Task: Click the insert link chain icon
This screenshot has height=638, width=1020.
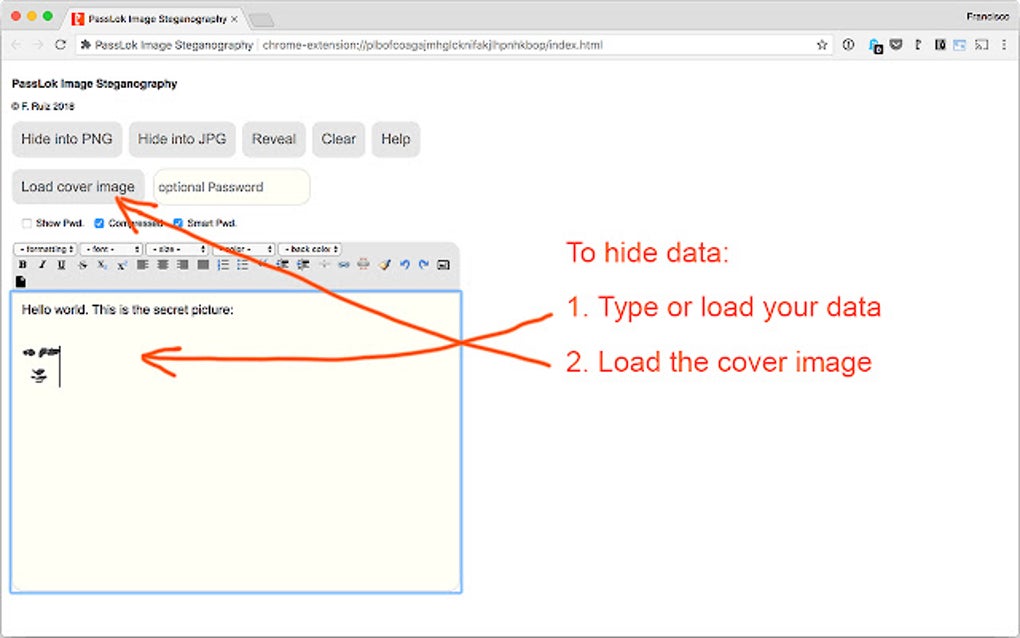Action: [341, 264]
